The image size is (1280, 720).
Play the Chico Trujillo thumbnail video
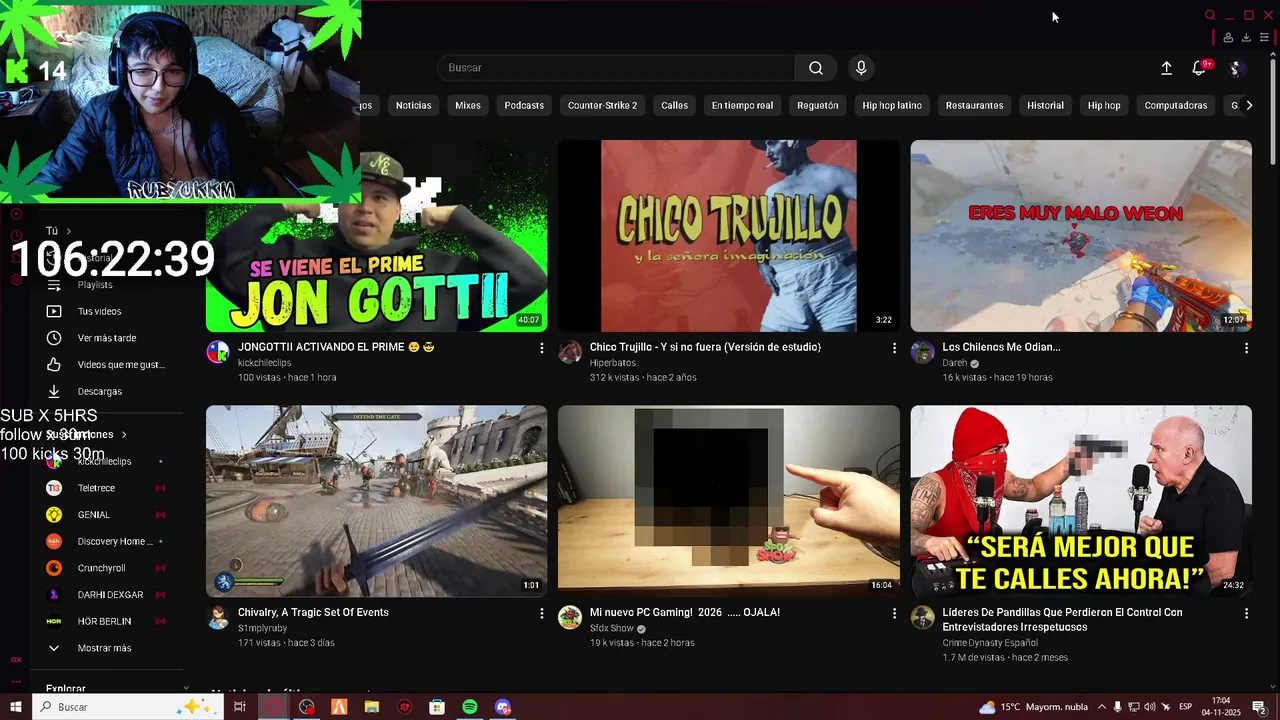[x=729, y=236]
